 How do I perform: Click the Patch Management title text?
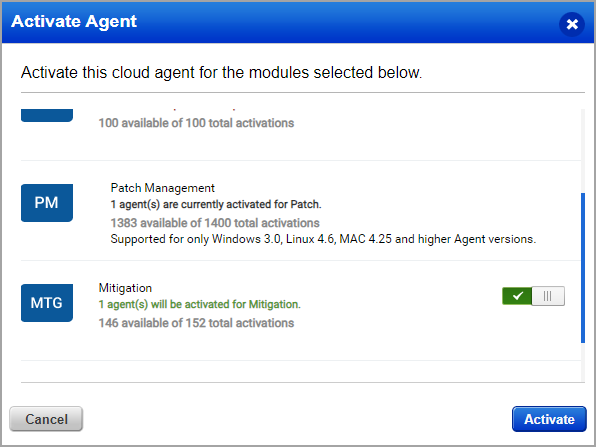click(162, 188)
